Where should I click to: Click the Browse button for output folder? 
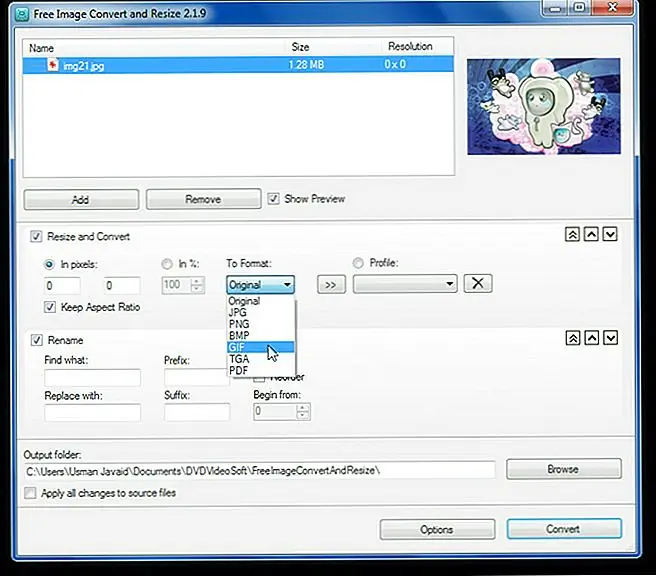tap(563, 469)
